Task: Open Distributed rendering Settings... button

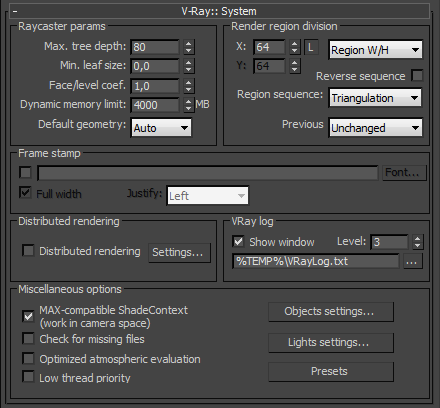Action: 179,253
